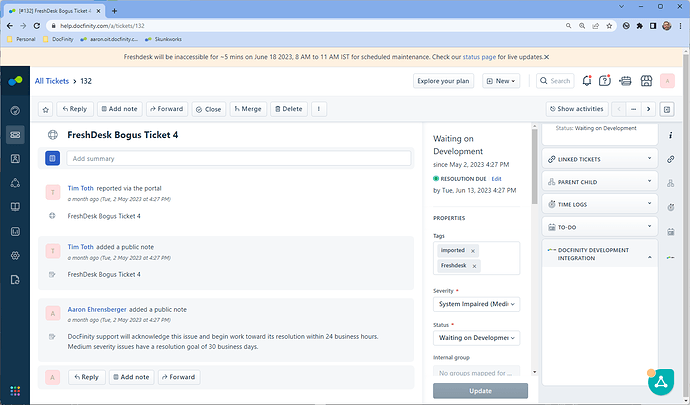Viewport: 690px width, 405px height.
Task: Delete this ticket
Action: (x=289, y=109)
